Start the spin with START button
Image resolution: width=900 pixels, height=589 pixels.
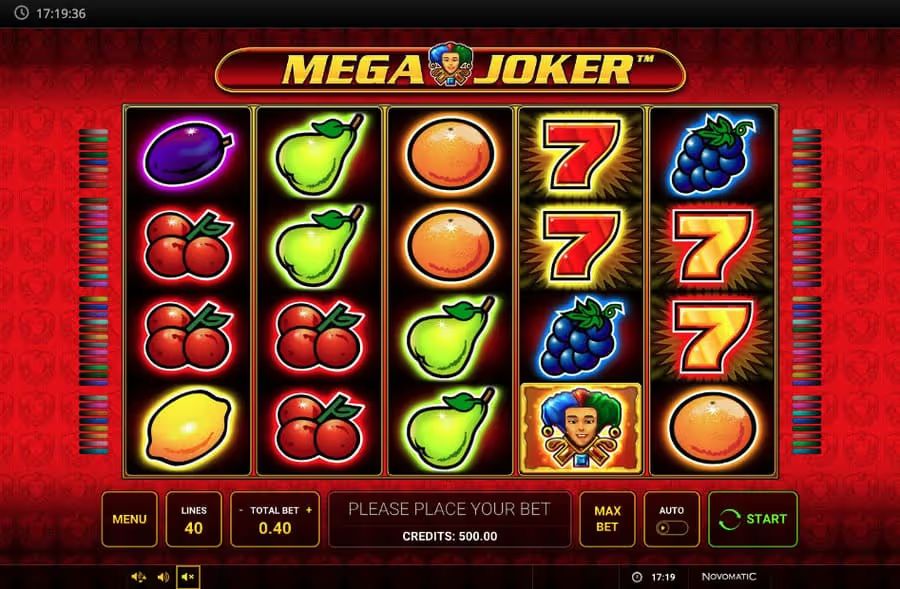tap(752, 519)
